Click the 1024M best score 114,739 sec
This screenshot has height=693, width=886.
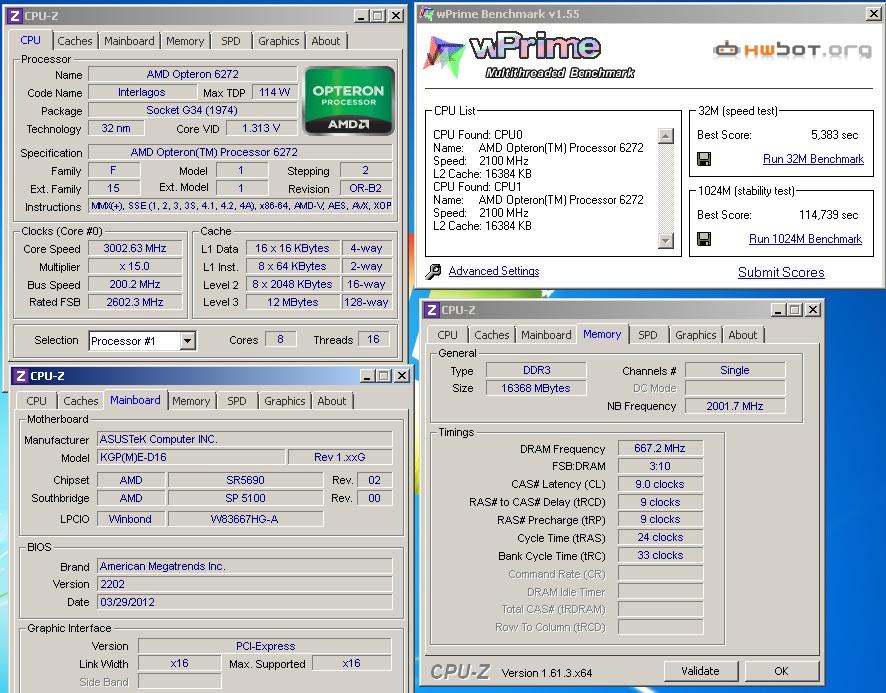[x=828, y=215]
